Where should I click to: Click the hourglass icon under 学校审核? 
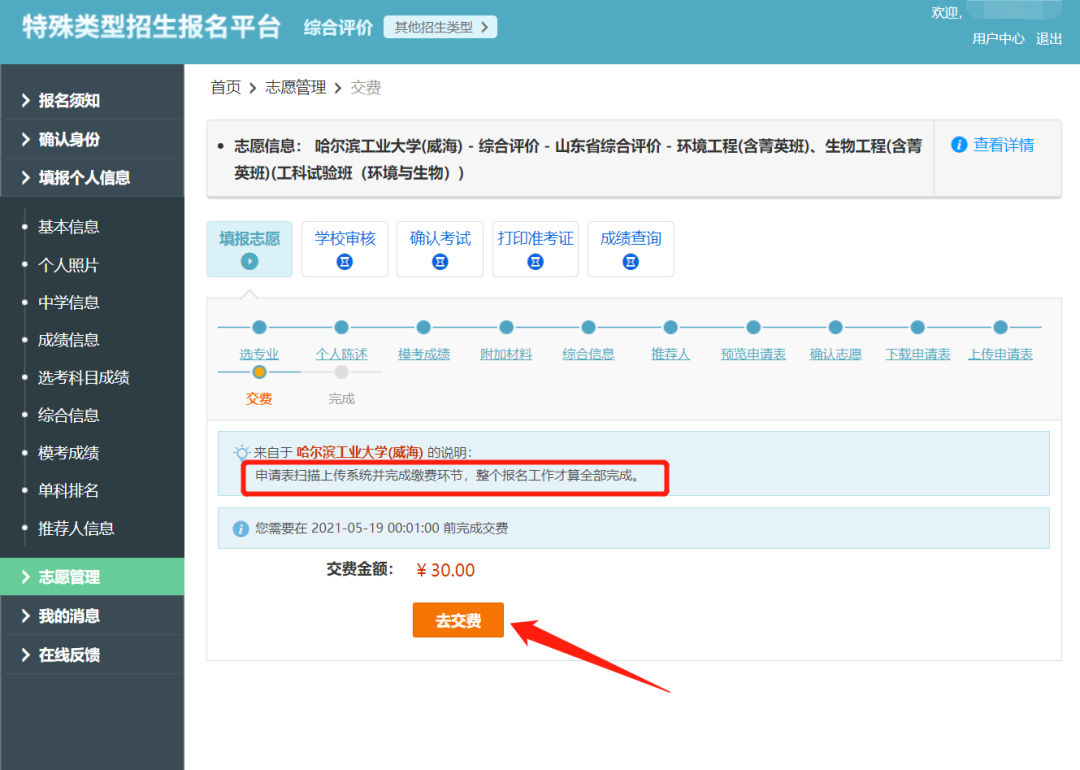pos(344,262)
